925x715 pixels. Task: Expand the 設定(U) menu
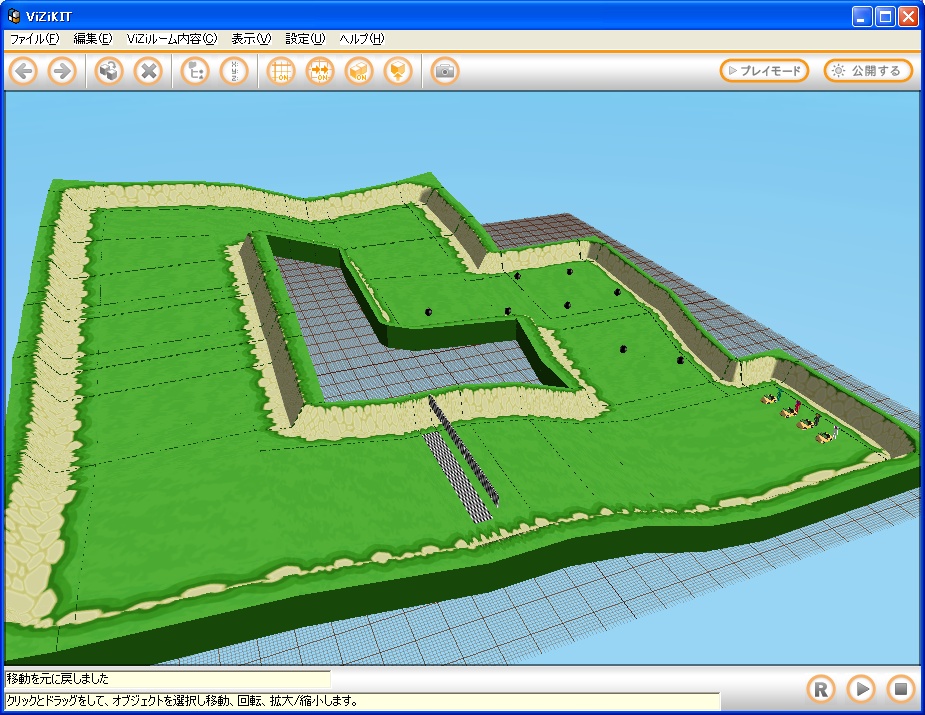pyautogui.click(x=305, y=39)
